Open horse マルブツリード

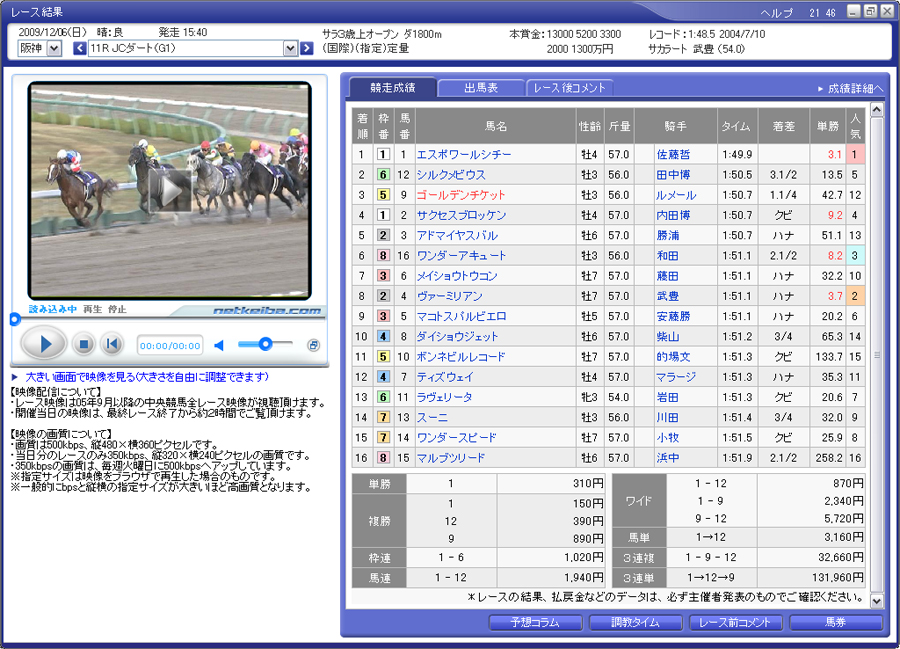tap(451, 458)
